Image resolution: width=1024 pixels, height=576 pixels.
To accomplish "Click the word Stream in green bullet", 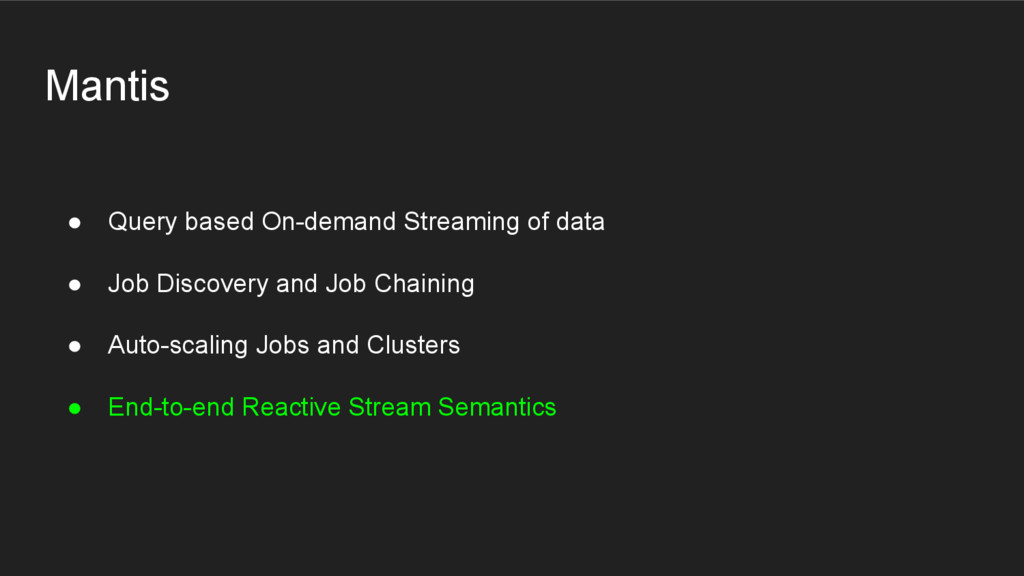I will tap(389, 408).
